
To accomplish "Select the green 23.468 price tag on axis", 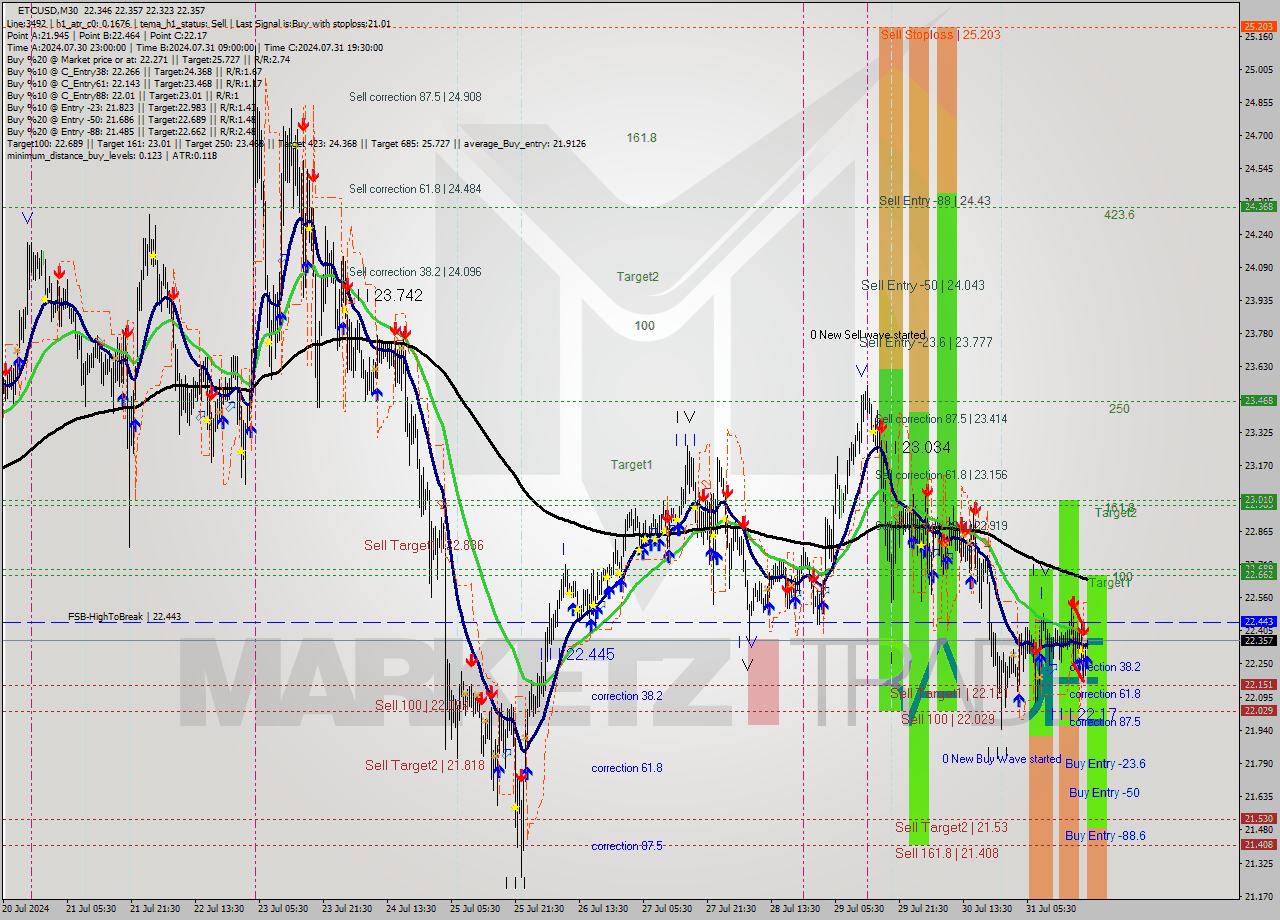I will coord(1258,400).
